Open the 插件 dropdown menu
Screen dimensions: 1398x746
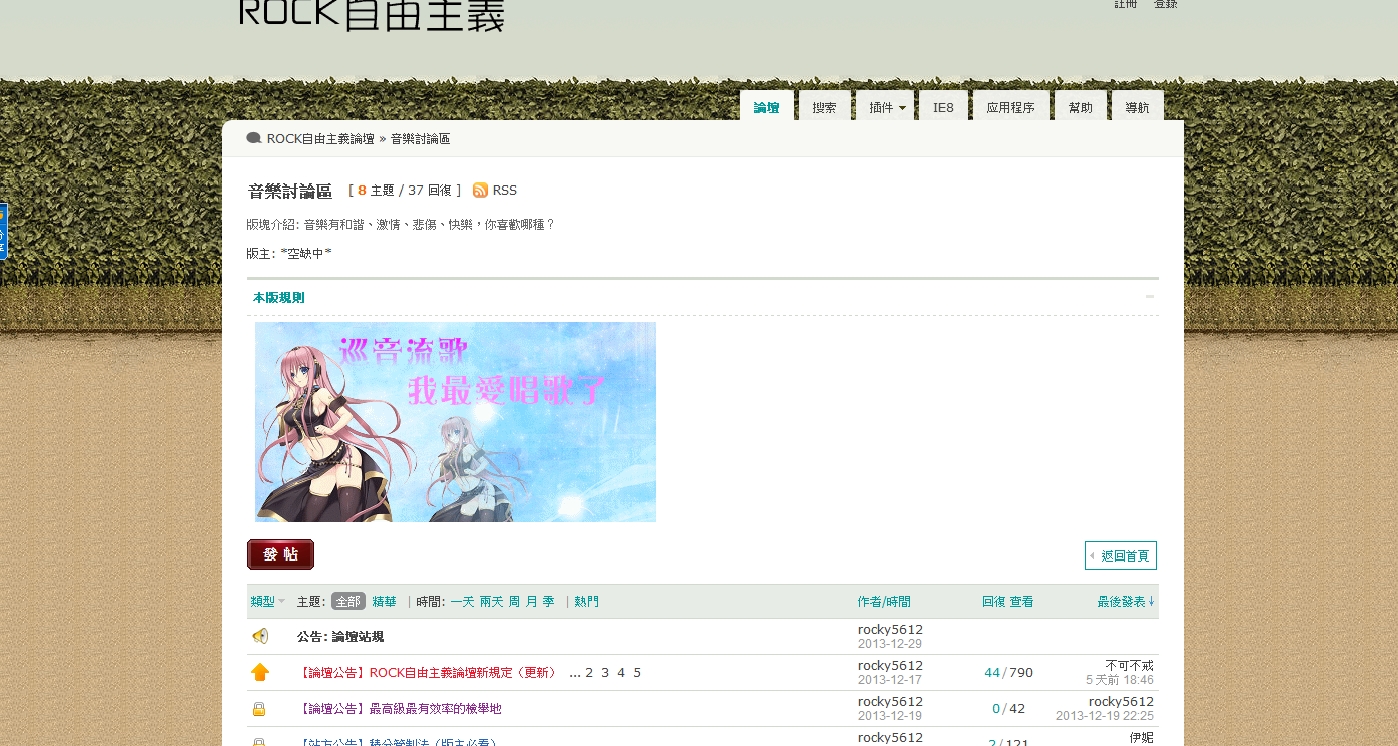coord(885,107)
